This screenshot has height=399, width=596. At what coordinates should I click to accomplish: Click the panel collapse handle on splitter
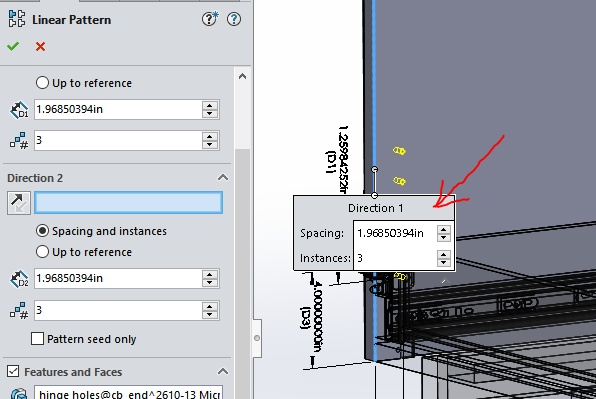257,338
